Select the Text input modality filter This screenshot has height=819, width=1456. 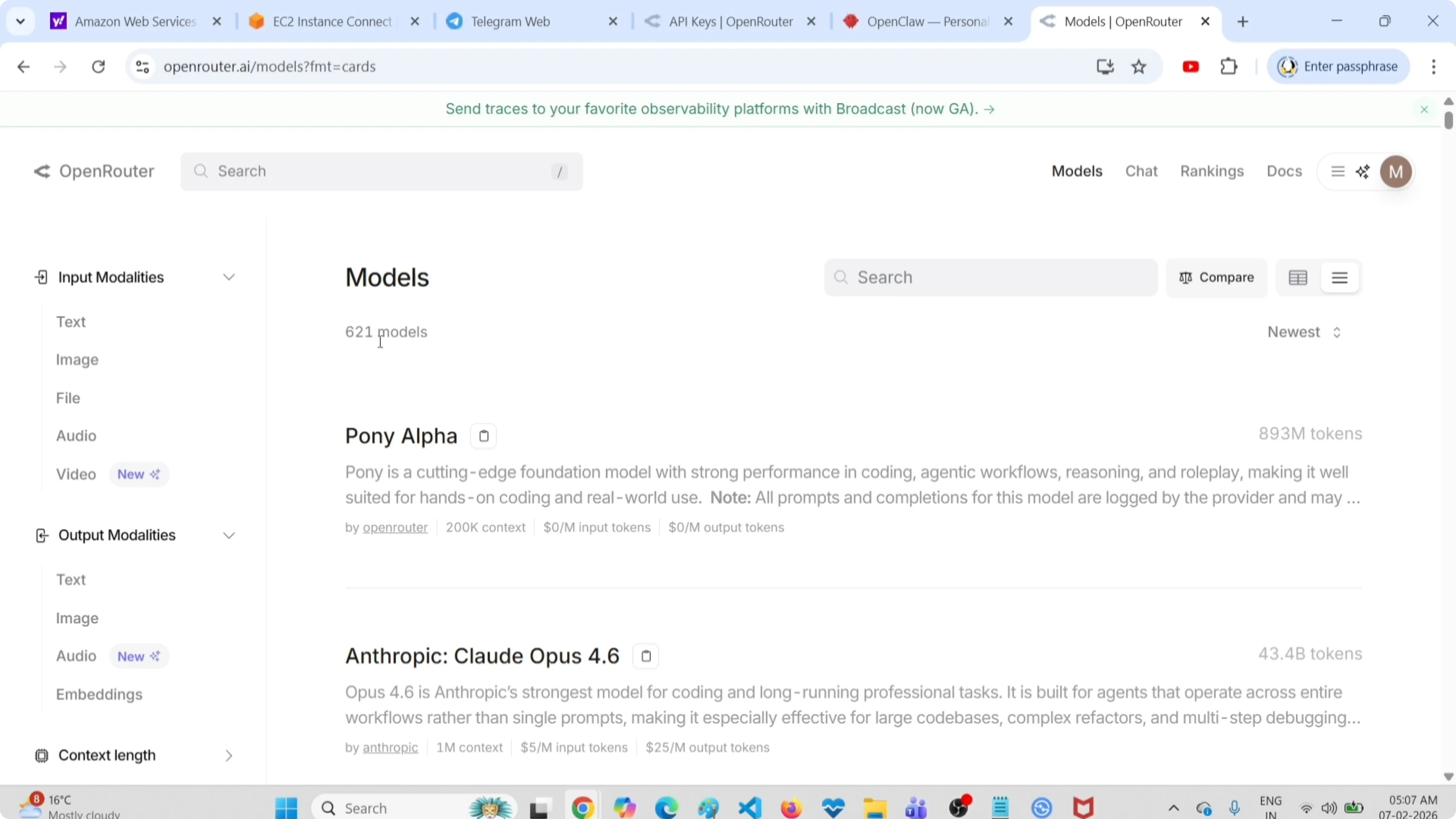point(71,322)
